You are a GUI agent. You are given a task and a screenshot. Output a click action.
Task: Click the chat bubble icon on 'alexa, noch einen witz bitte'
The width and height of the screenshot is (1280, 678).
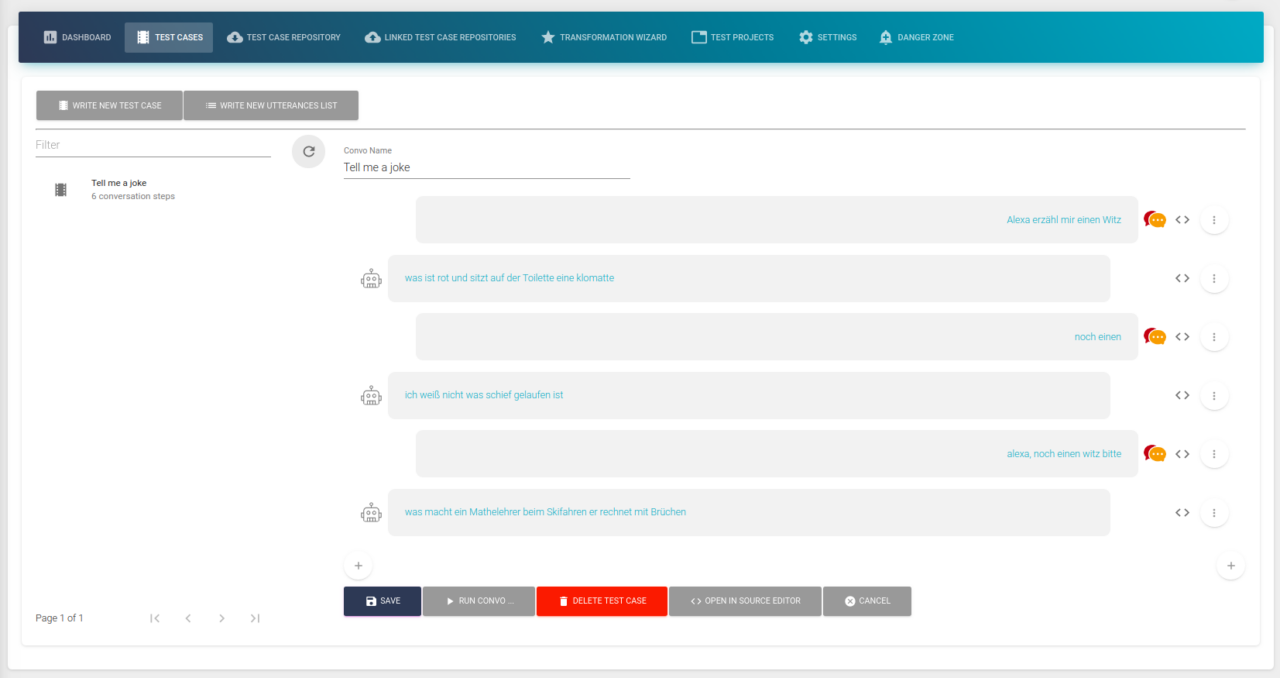(1155, 453)
